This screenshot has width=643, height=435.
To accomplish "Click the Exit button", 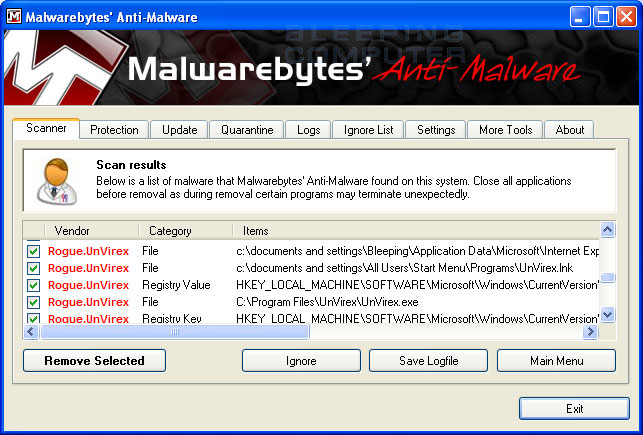I will pyautogui.click(x=574, y=409).
